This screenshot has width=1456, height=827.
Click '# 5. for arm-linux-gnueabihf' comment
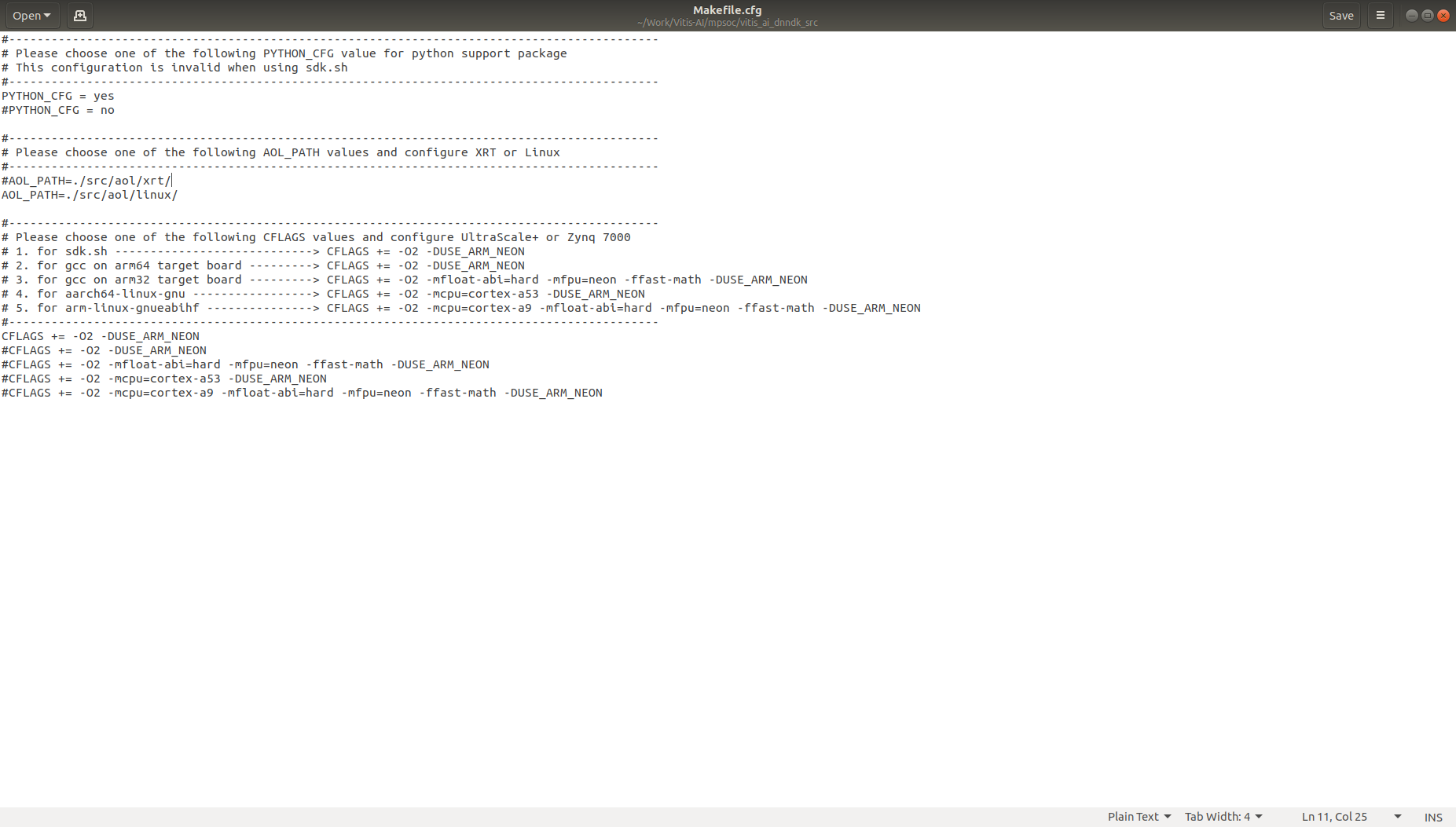coord(461,308)
